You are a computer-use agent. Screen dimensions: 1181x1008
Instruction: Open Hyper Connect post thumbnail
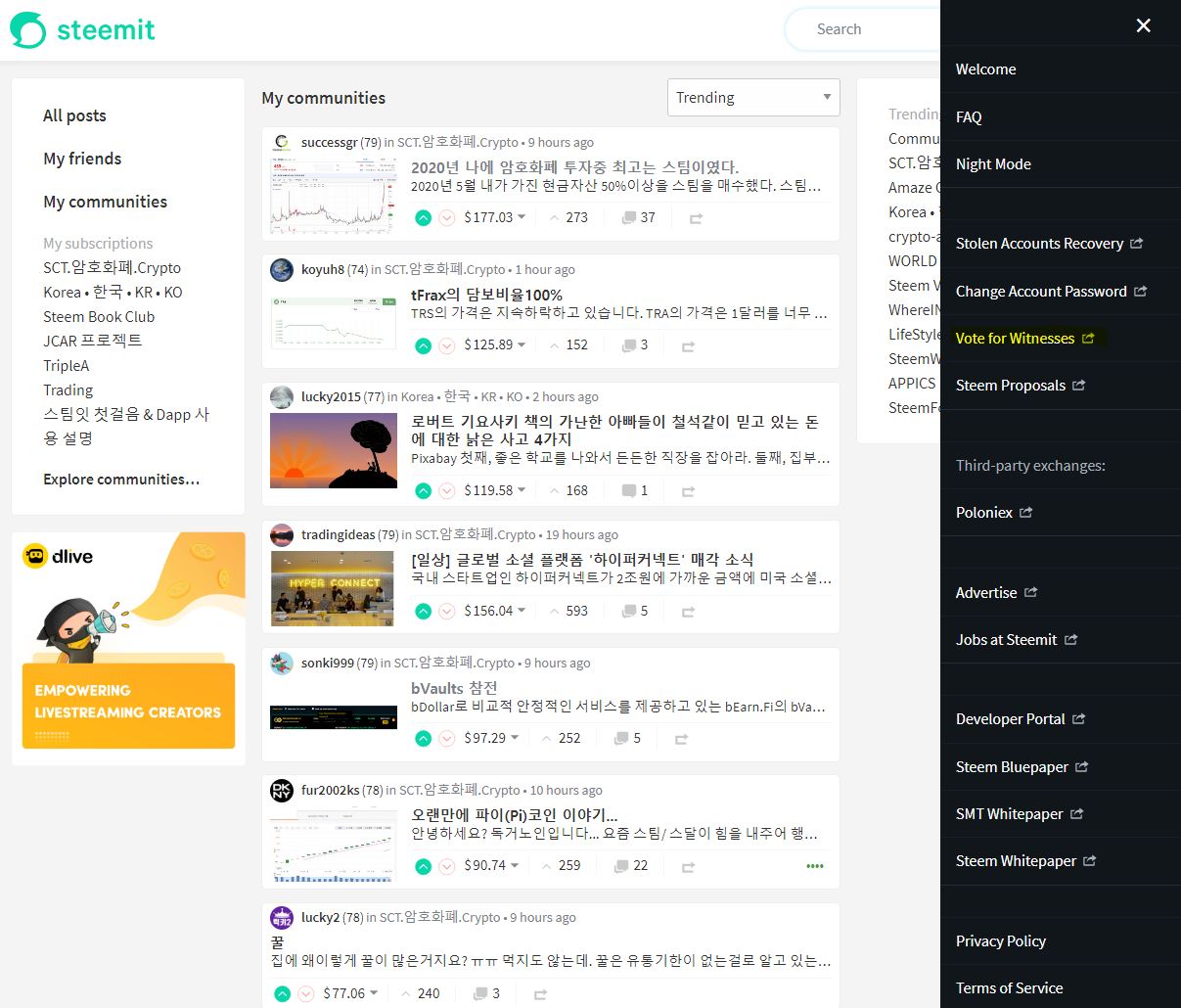(x=334, y=588)
